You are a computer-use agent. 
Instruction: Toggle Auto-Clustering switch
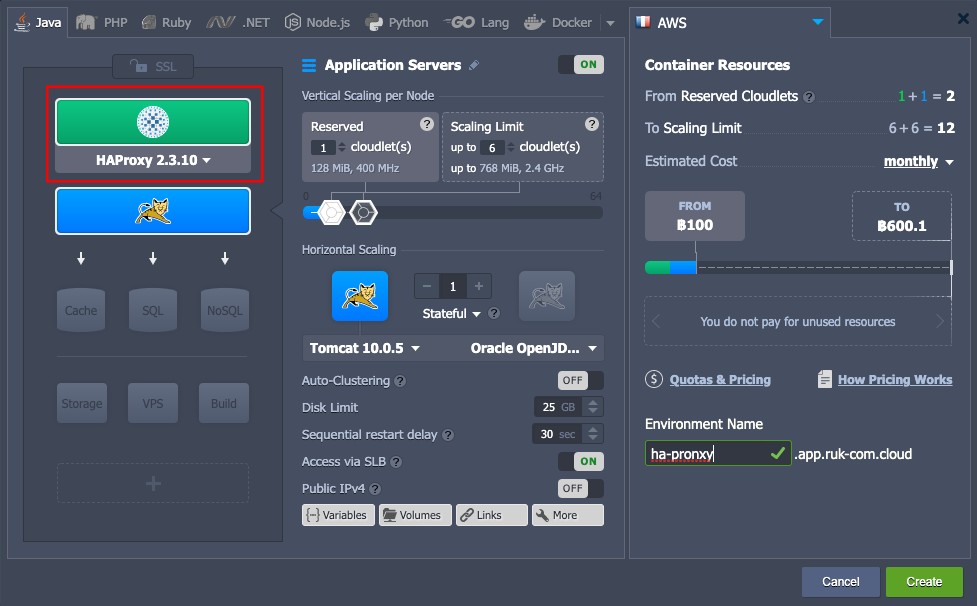[x=581, y=381]
